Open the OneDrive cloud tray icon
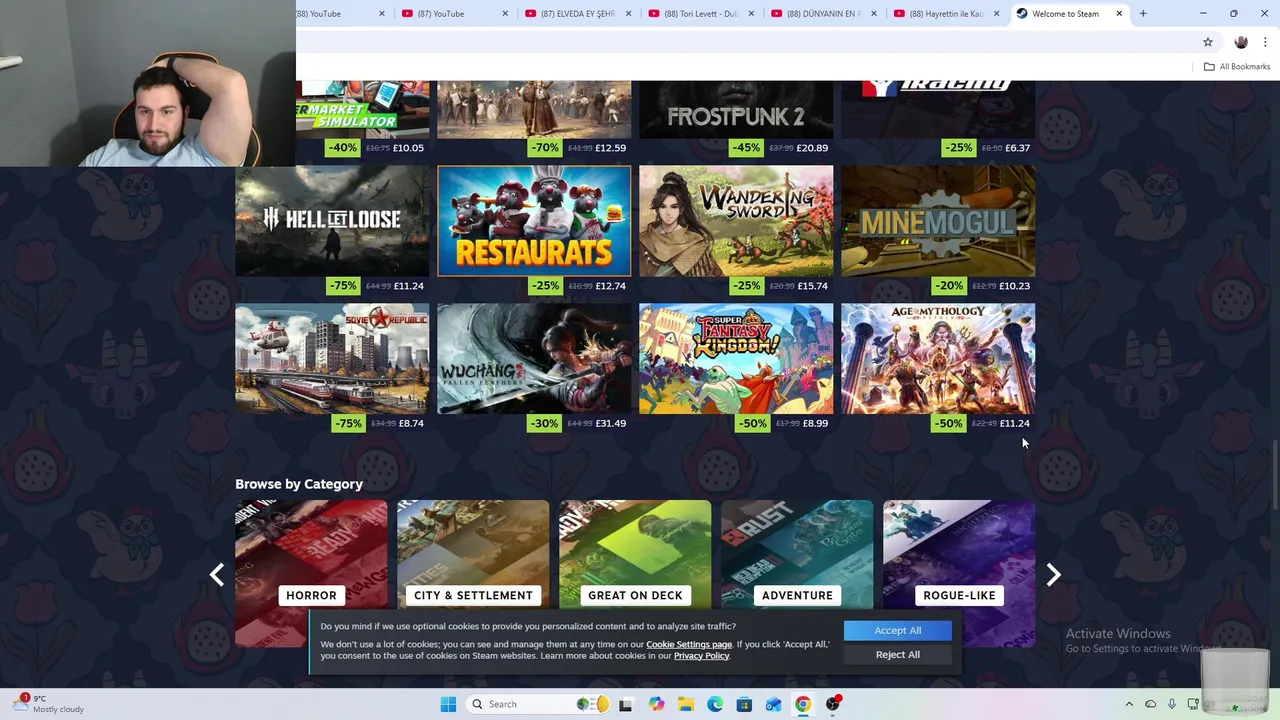 click(x=1150, y=704)
